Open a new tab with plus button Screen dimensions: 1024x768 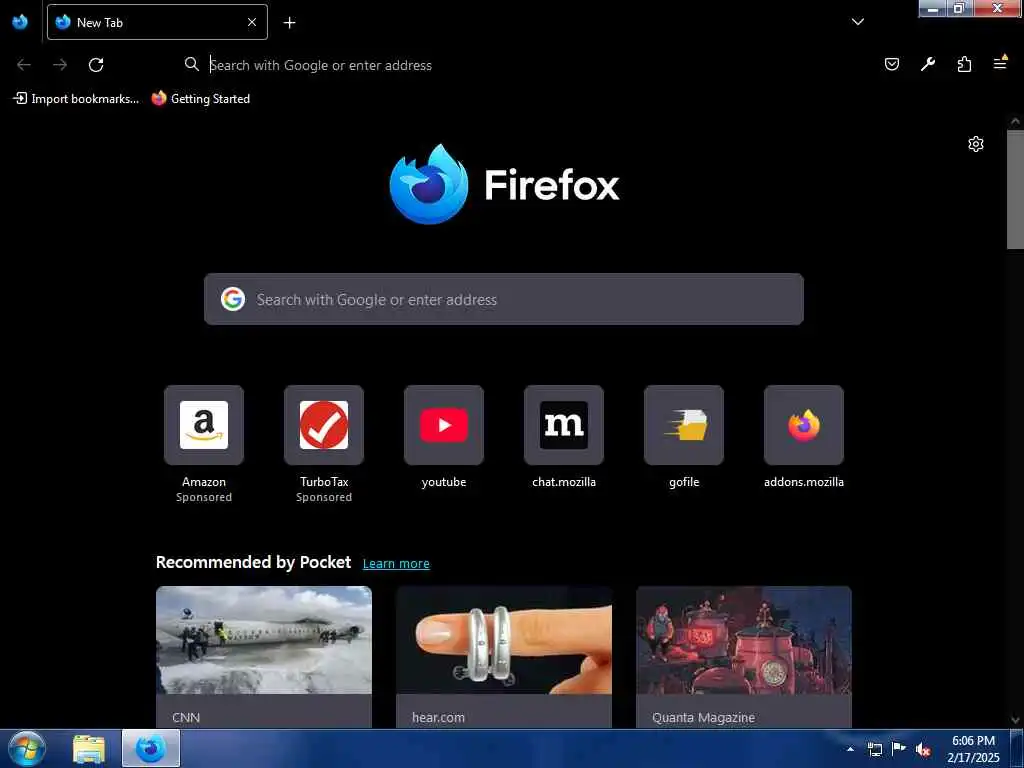point(289,23)
